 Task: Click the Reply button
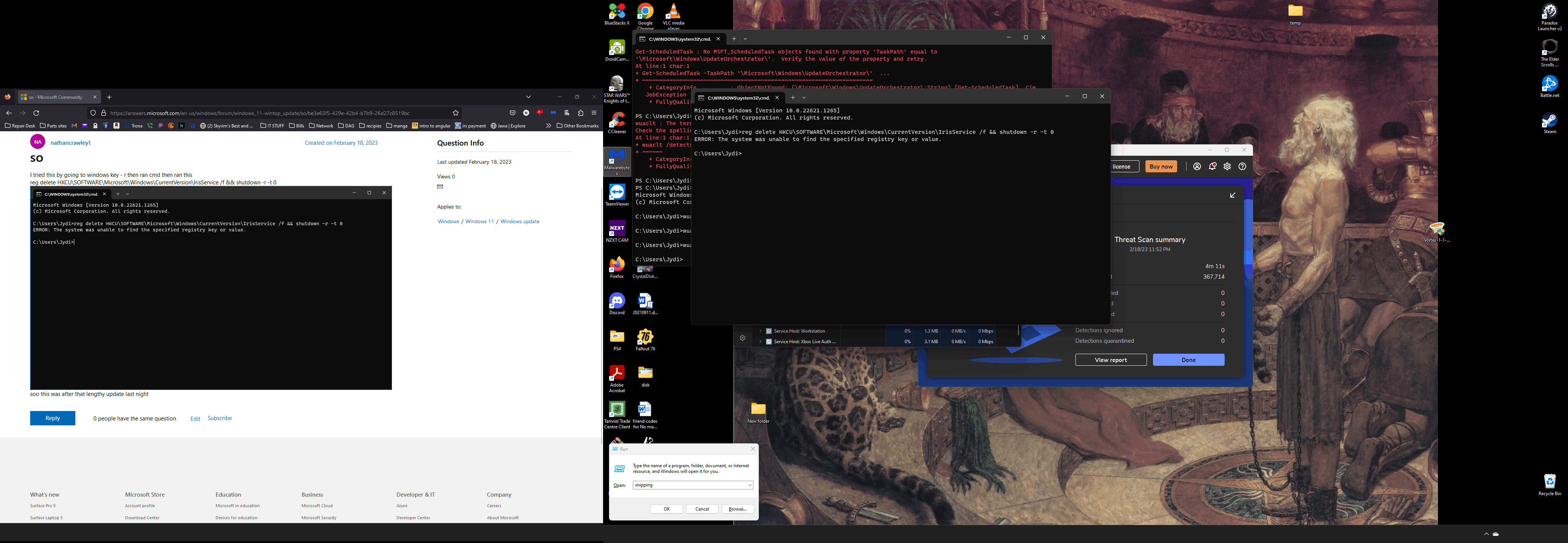pyautogui.click(x=52, y=418)
